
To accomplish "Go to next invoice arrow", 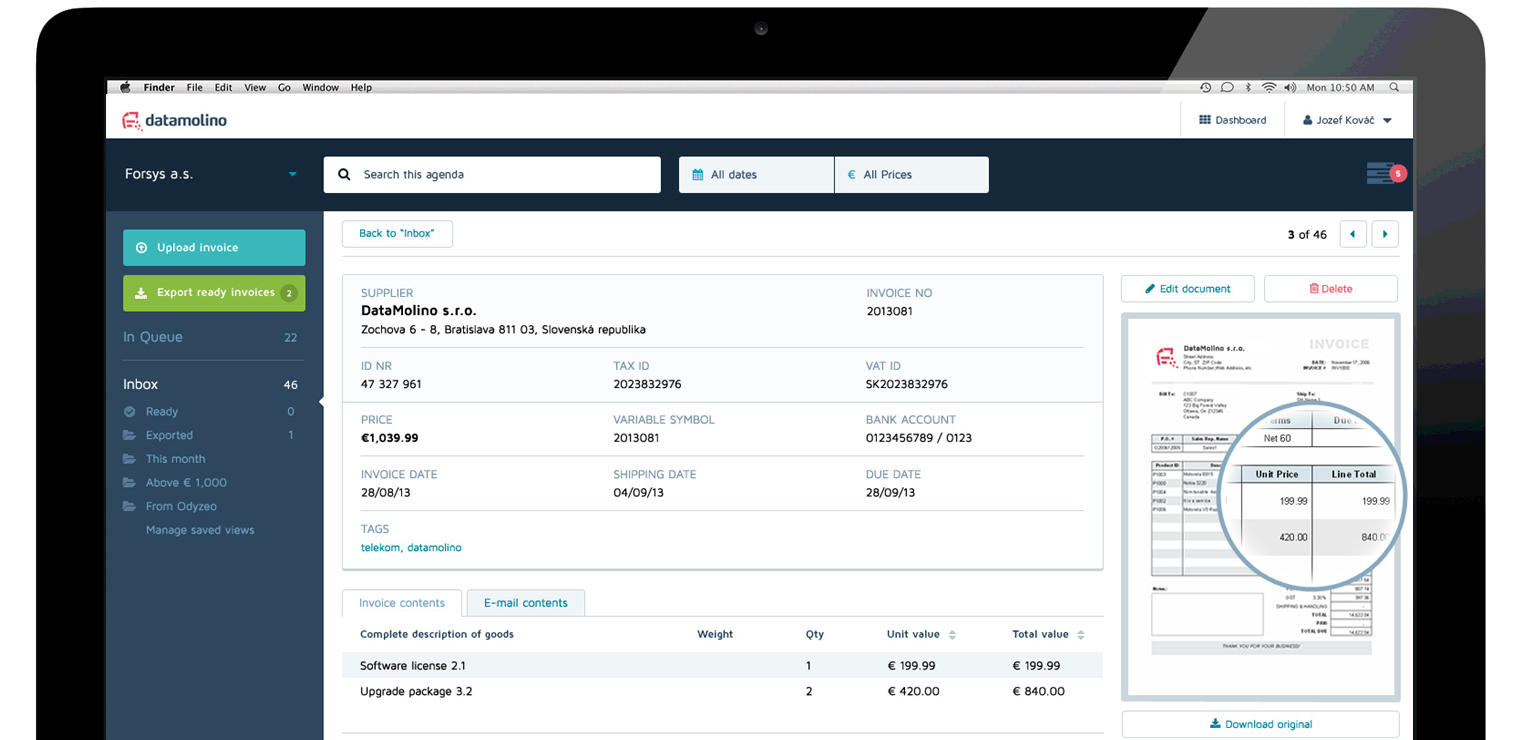I will (1384, 234).
